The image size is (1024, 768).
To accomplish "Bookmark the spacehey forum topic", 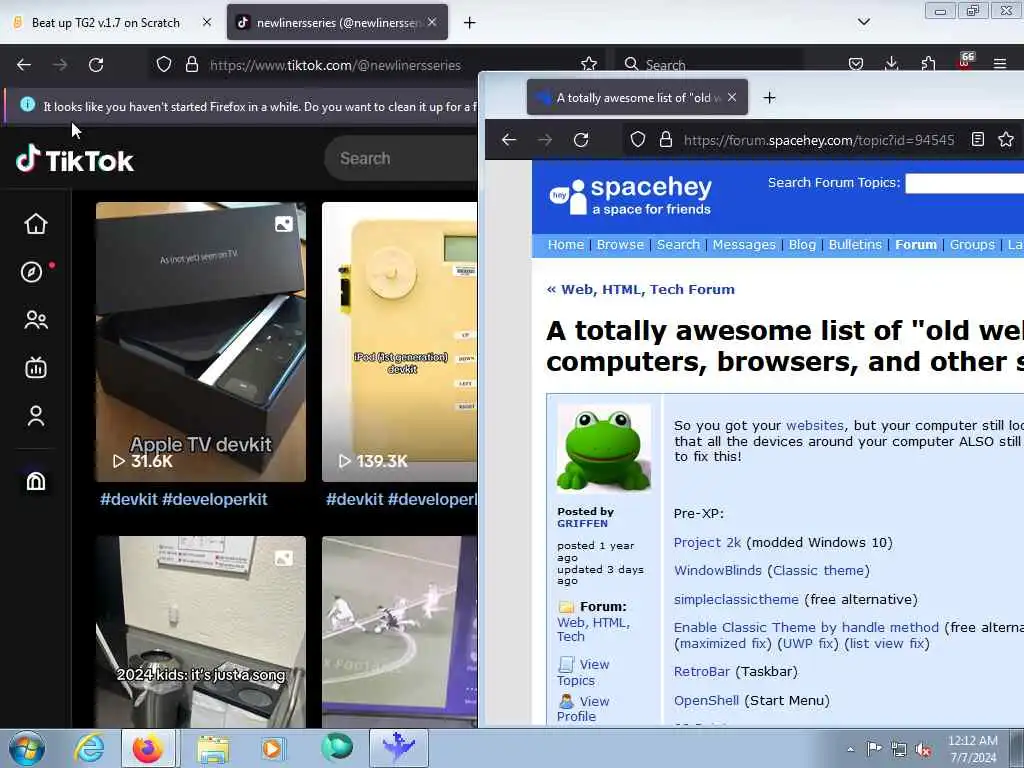I will [x=1006, y=139].
